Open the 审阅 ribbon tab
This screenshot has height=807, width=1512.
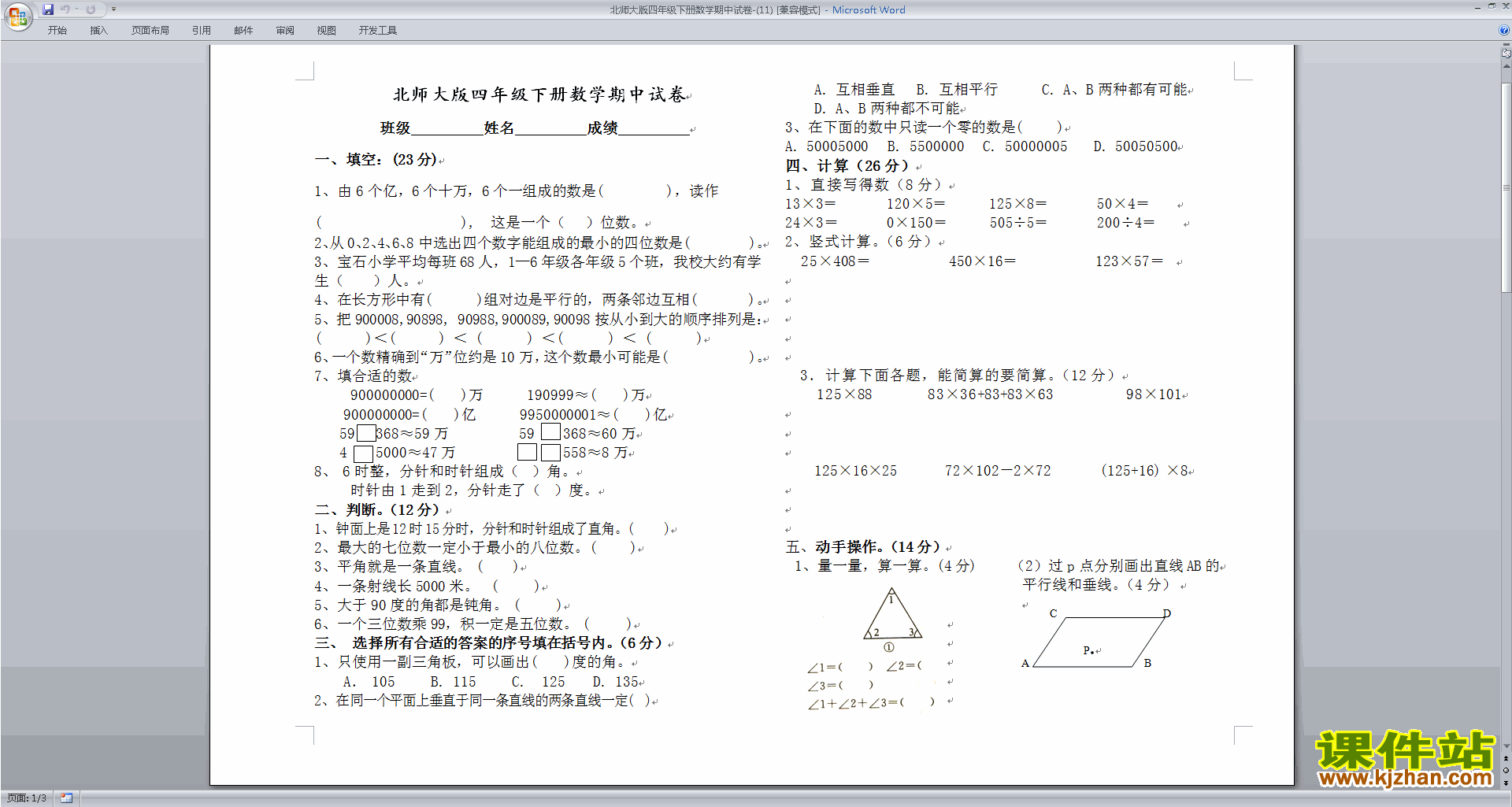click(285, 31)
